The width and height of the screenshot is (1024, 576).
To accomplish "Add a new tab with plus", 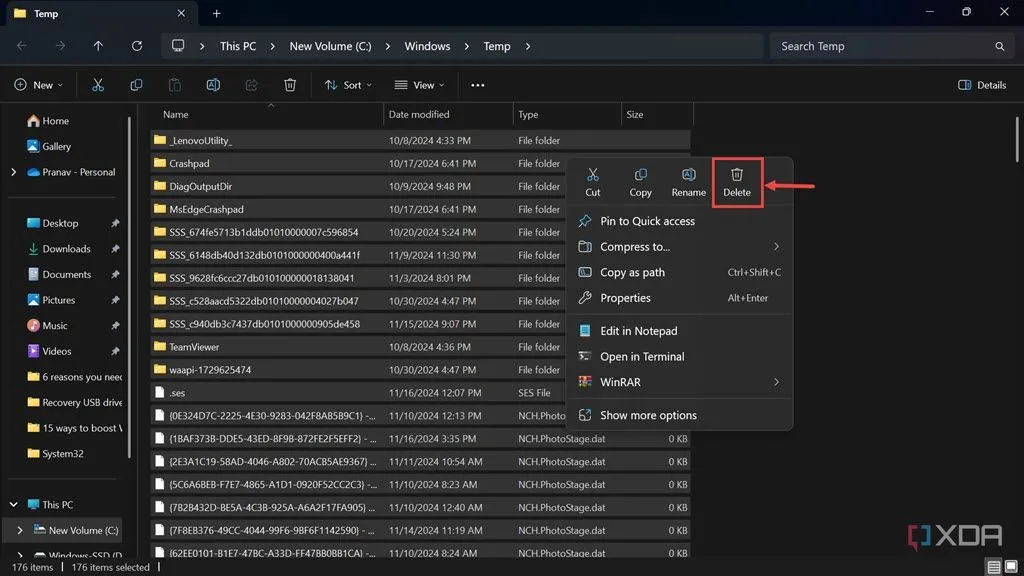I will point(216,13).
